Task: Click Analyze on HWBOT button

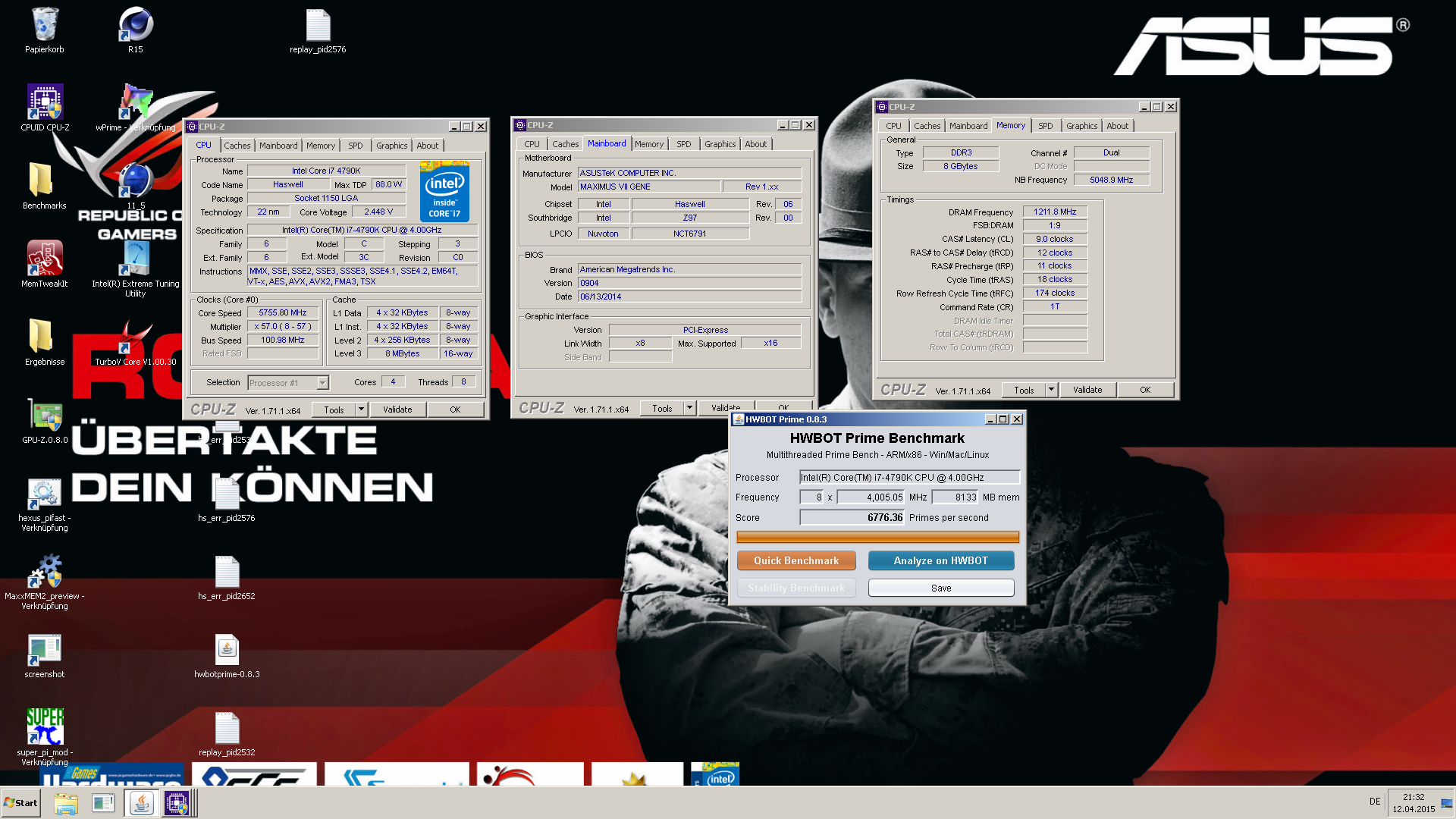Action: pos(941,560)
